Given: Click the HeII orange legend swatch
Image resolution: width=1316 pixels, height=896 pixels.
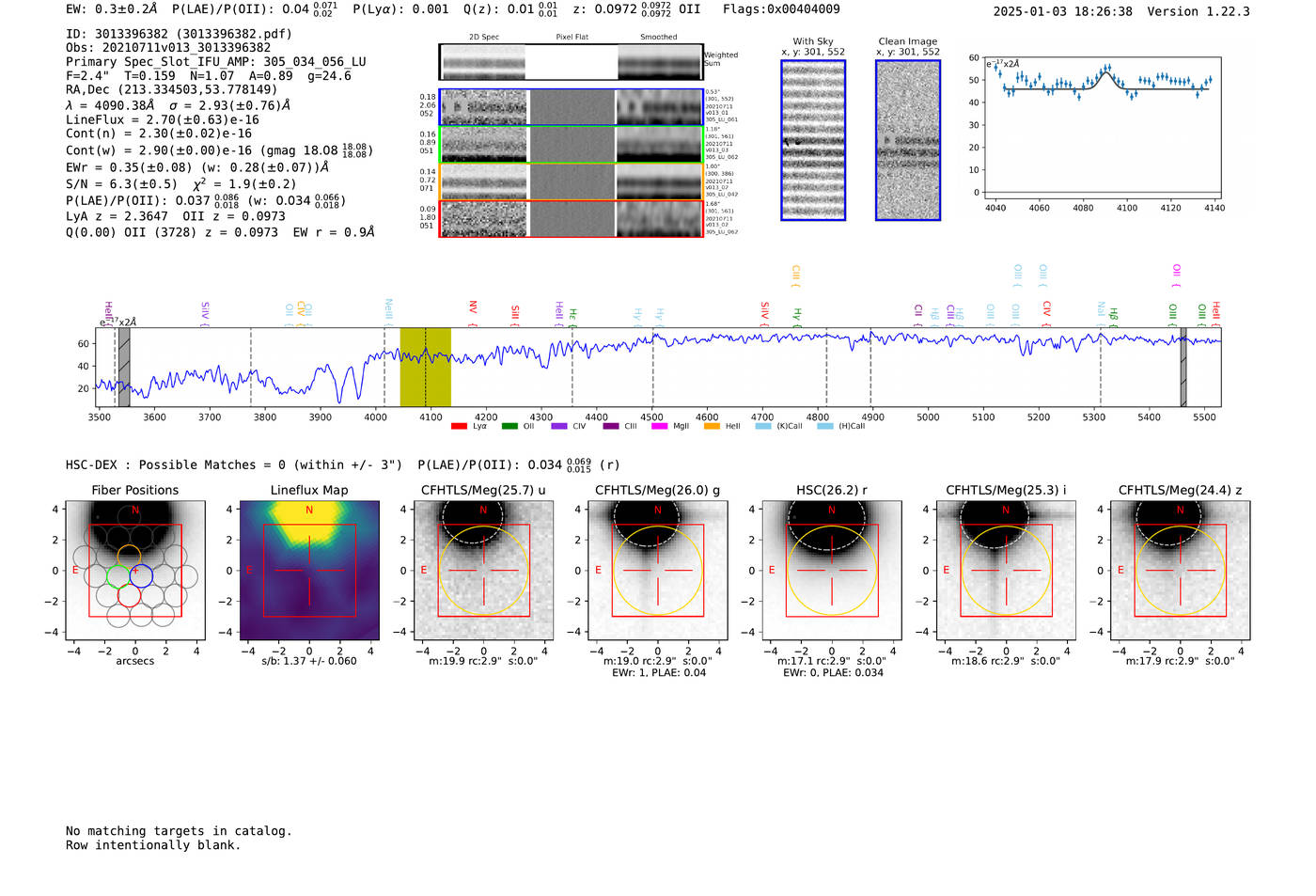Looking at the screenshot, I should [712, 427].
